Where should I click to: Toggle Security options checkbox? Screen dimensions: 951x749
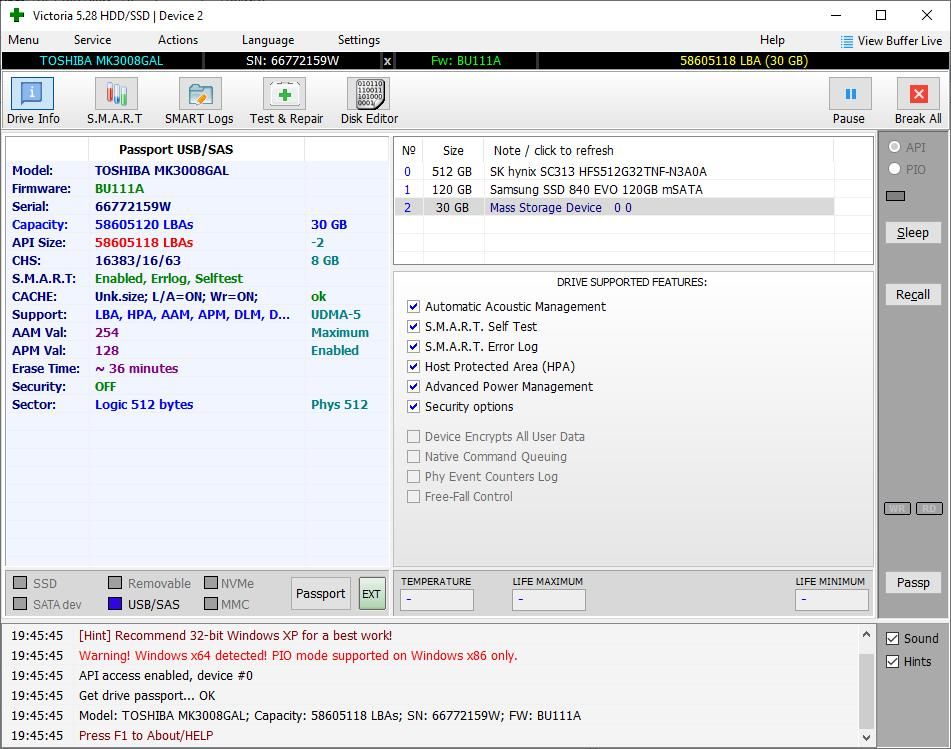[x=413, y=406]
